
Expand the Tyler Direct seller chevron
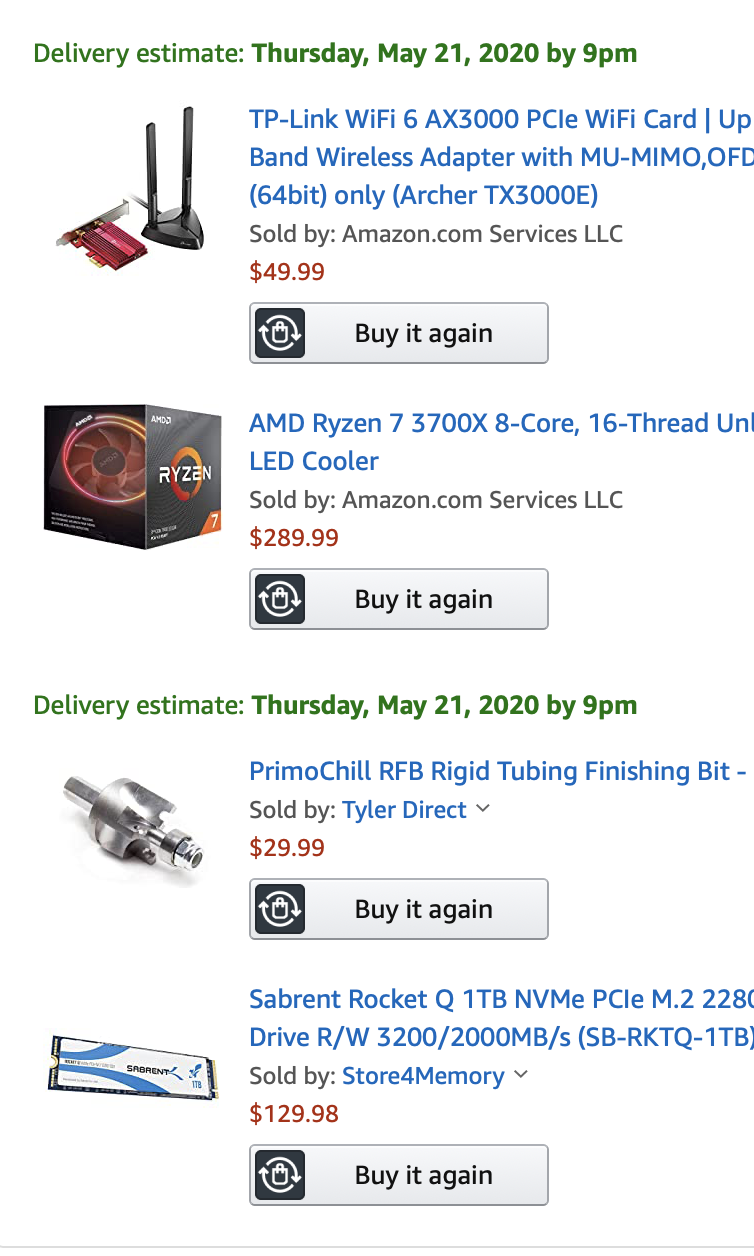[483, 808]
